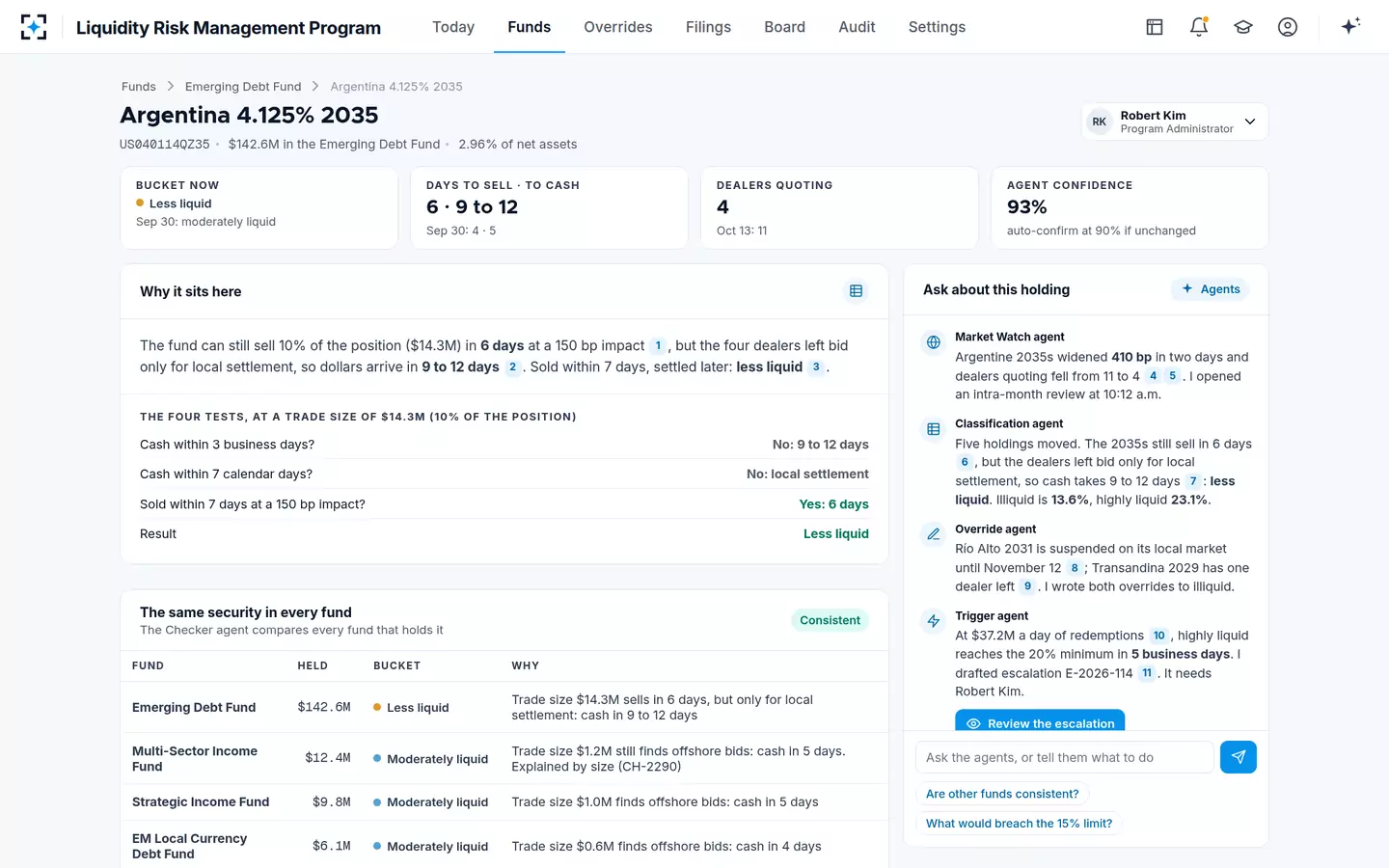Focus the Ask the agents input field
1389x868 pixels.
pos(1065,757)
